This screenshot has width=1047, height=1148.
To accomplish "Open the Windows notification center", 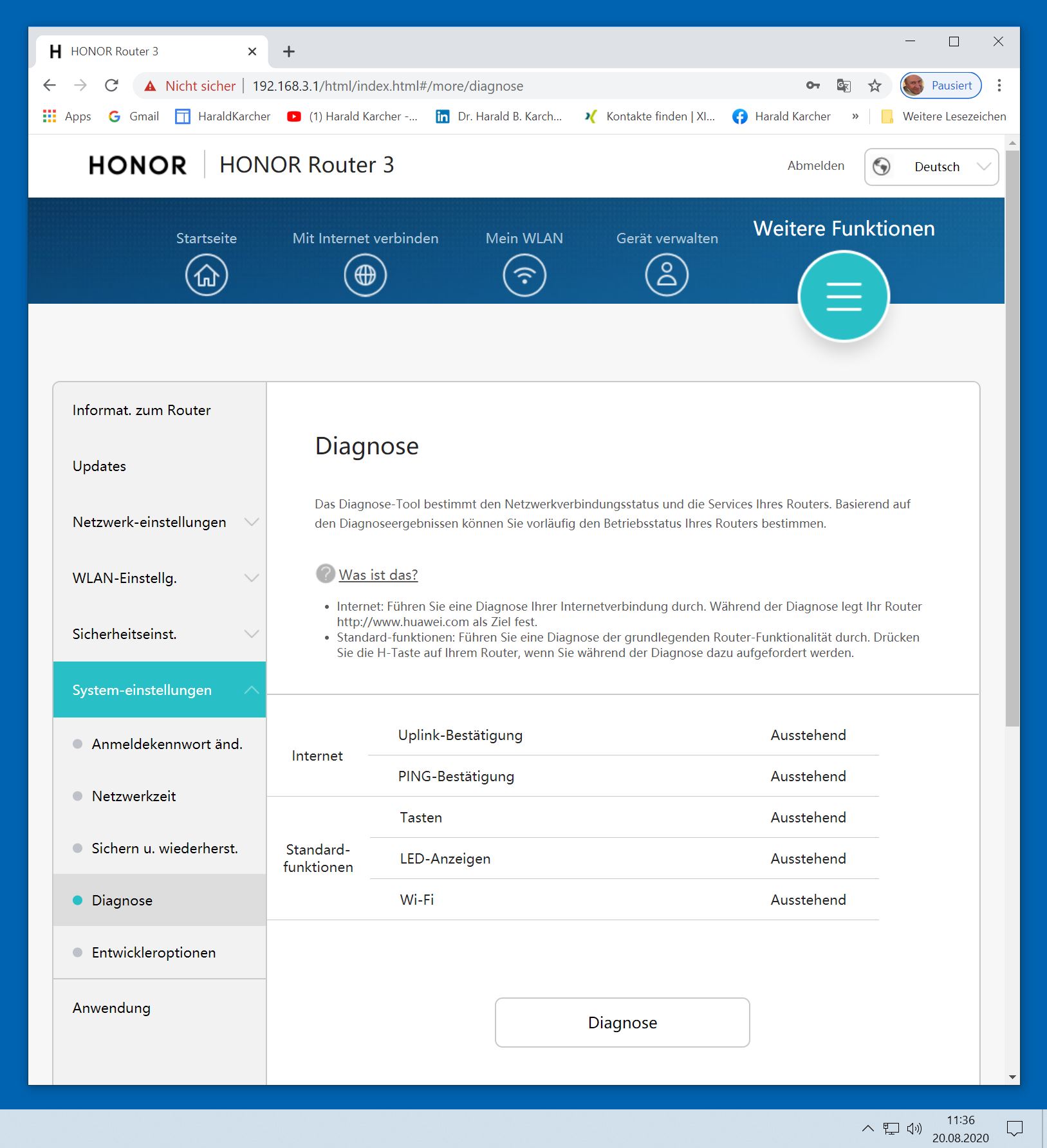I will coord(1015,1128).
